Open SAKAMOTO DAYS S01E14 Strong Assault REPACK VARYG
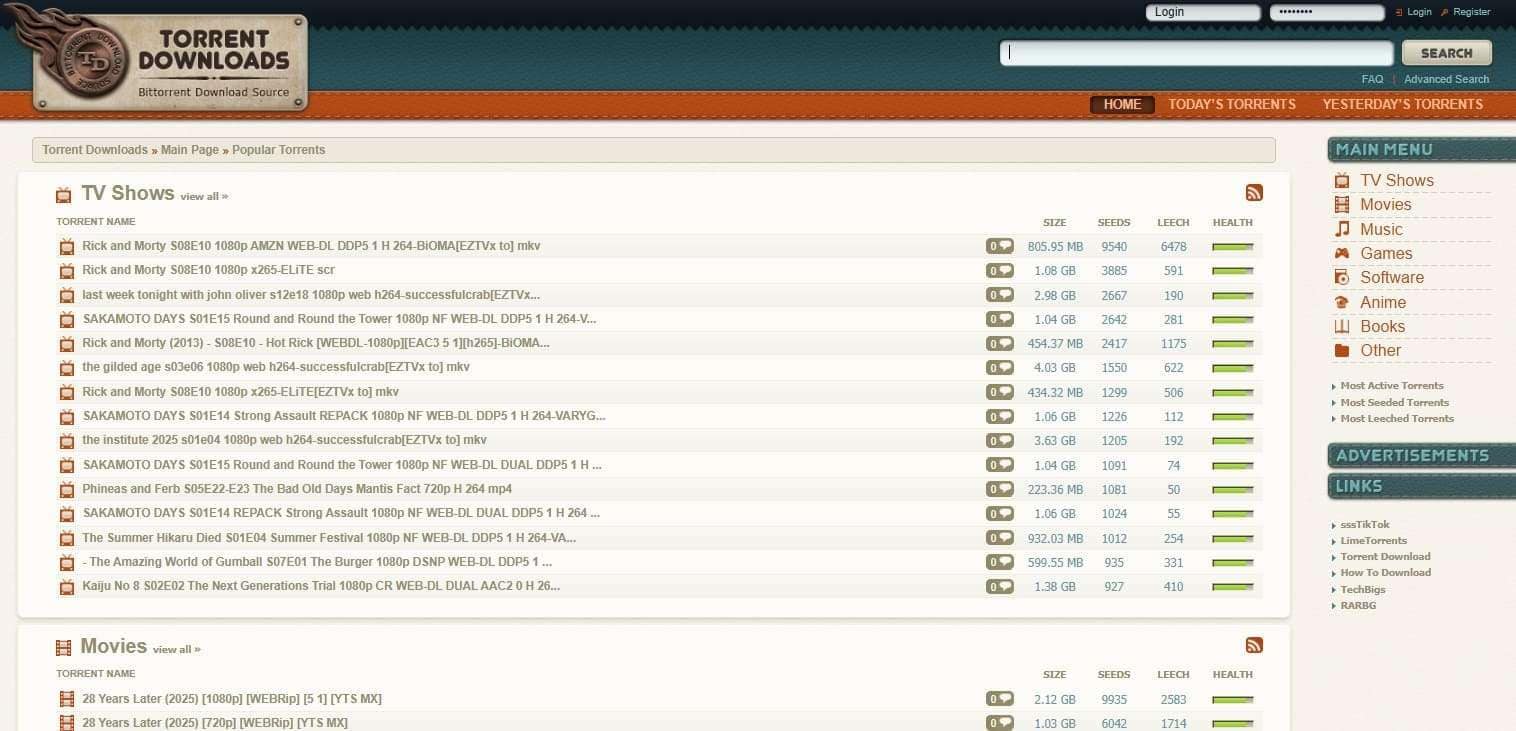The height and width of the screenshot is (731, 1516). point(344,416)
